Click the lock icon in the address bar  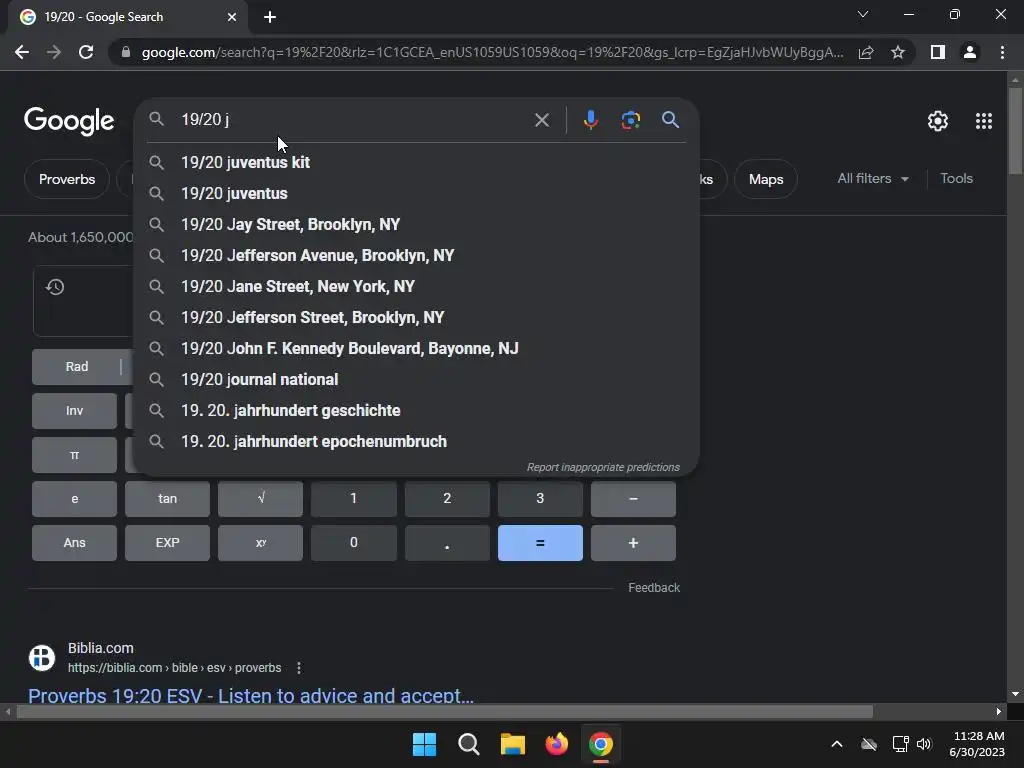[x=126, y=52]
